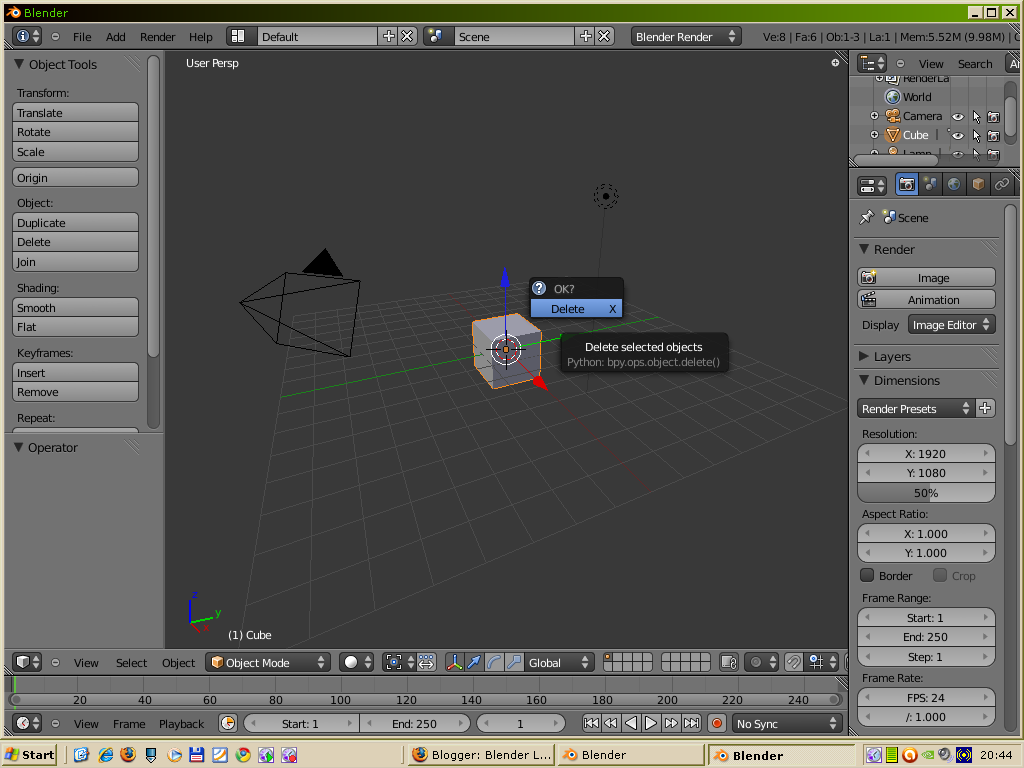The image size is (1024, 768).
Task: Expand the Camera item in outliner
Action: point(874,116)
